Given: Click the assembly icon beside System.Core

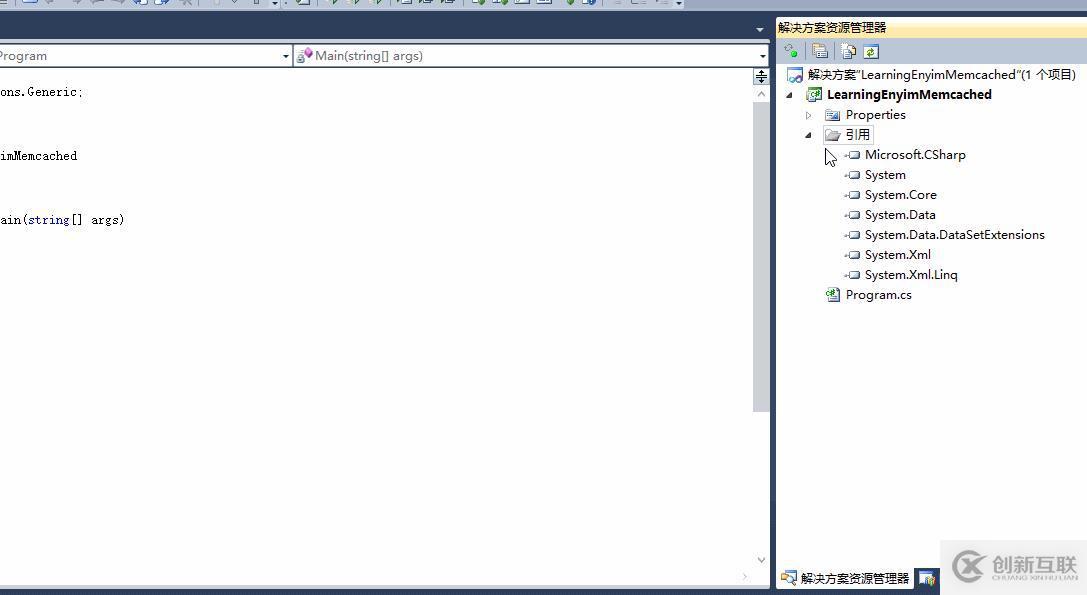Looking at the screenshot, I should (853, 194).
